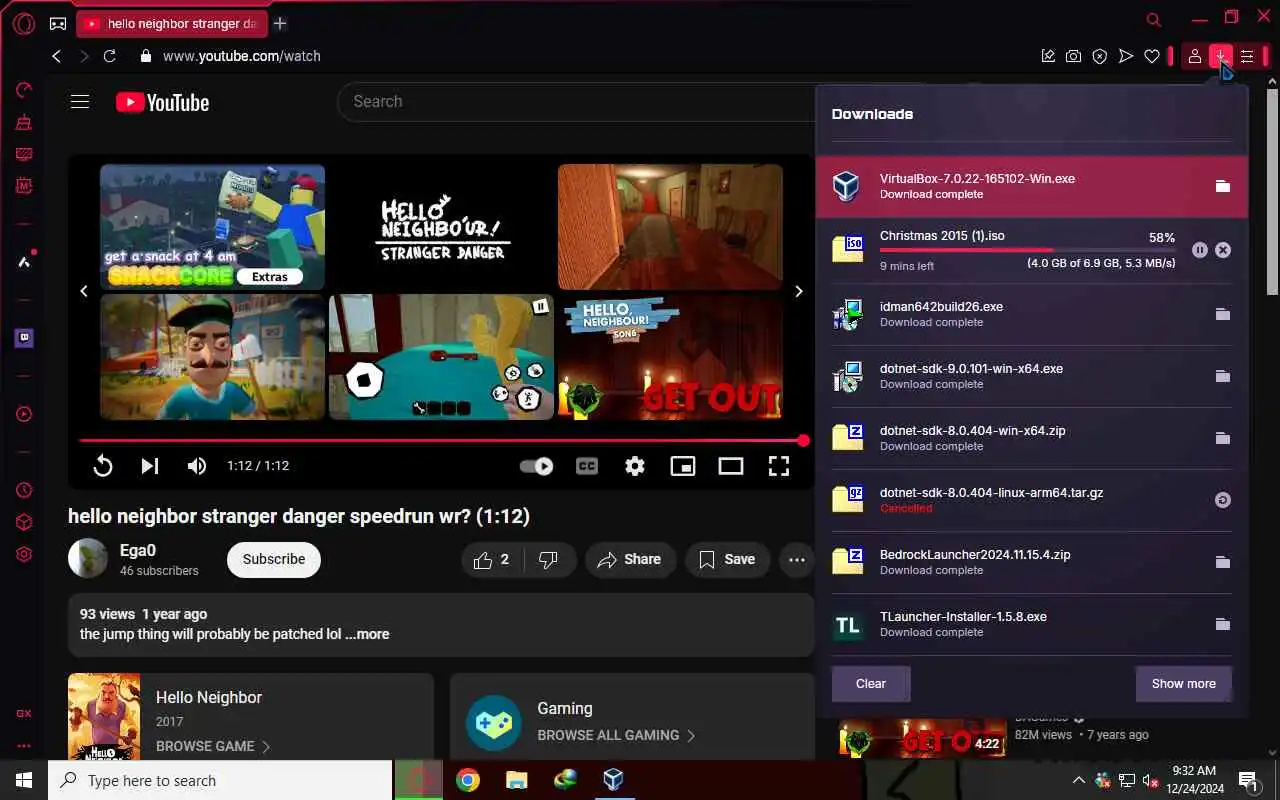Open the Opera menu logo button
Viewport: 1280px width, 800px height.
point(23,23)
